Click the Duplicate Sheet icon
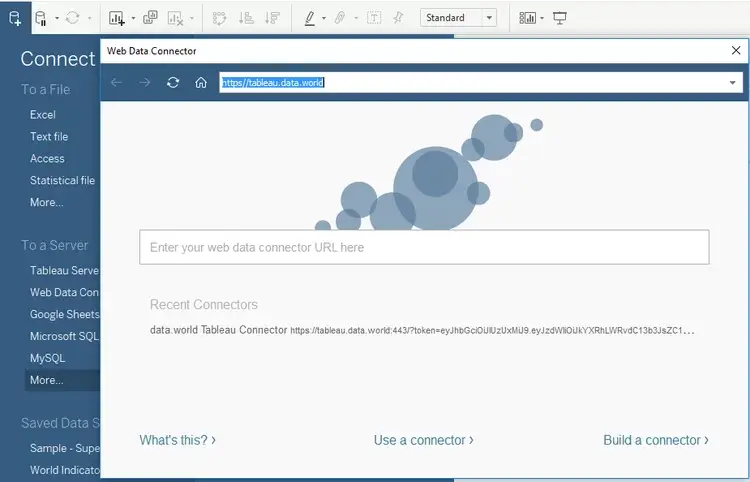Screen dimensions: 750x482 point(150,18)
